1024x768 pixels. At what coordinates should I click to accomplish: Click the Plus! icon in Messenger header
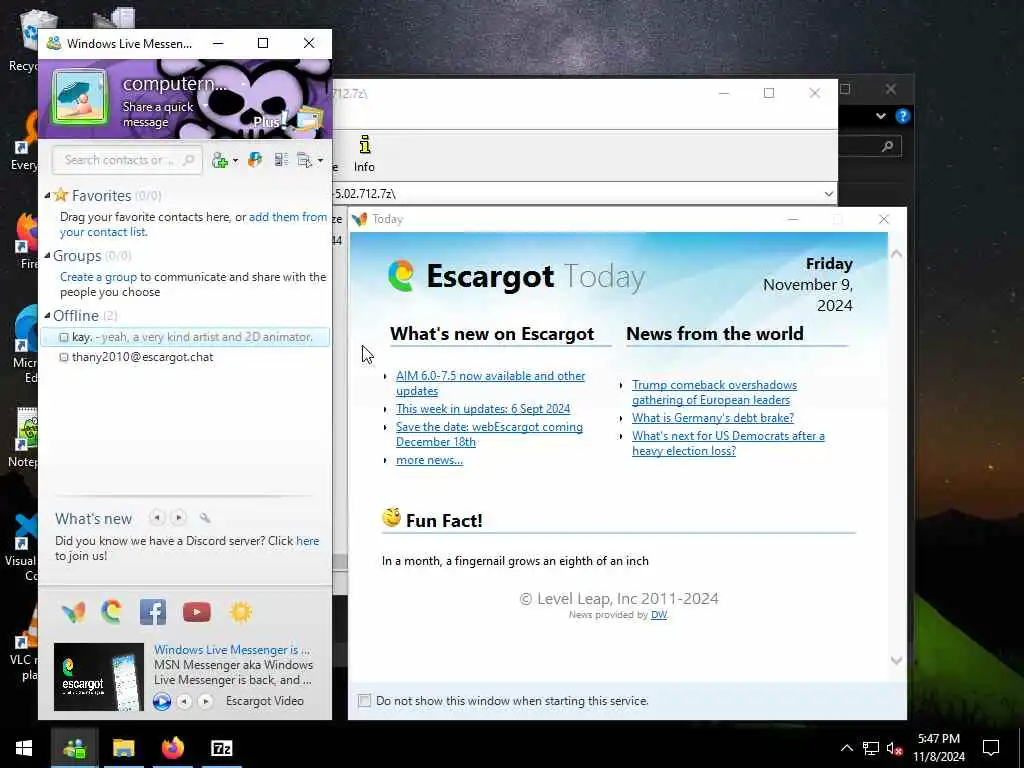[270, 121]
